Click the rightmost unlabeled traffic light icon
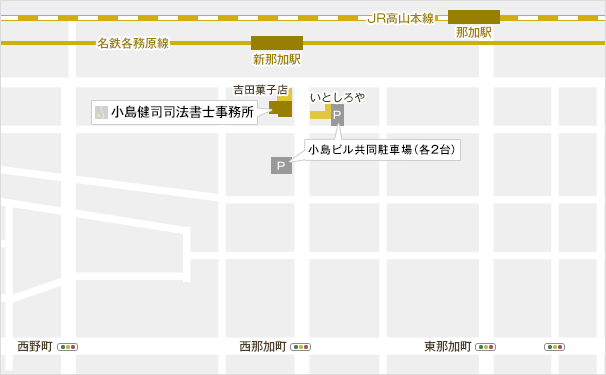The width and height of the screenshot is (606, 375). [555, 347]
